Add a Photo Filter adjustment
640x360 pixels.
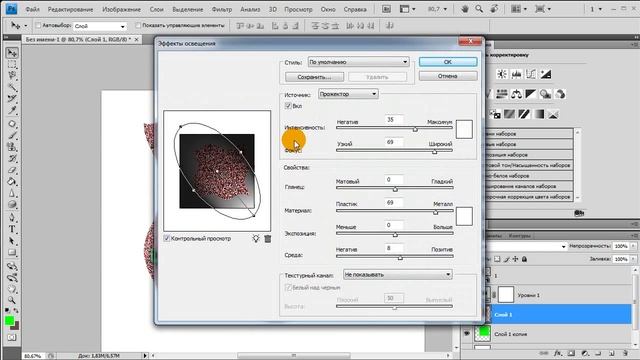coord(545,94)
